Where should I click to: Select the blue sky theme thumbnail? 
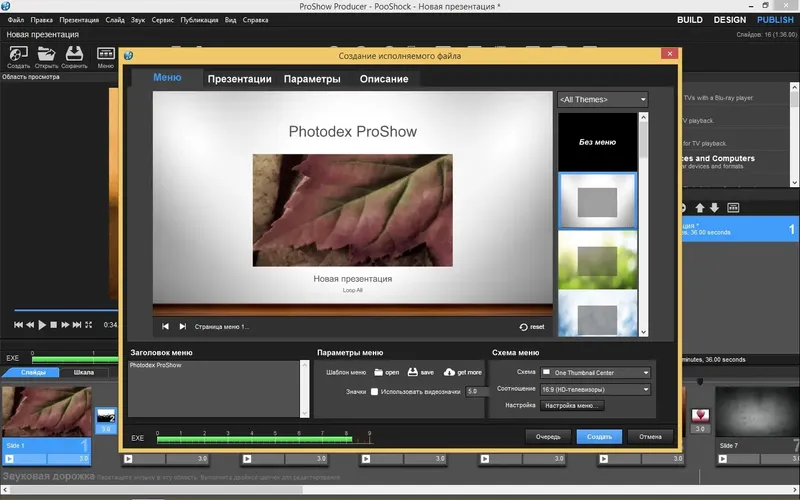597,313
